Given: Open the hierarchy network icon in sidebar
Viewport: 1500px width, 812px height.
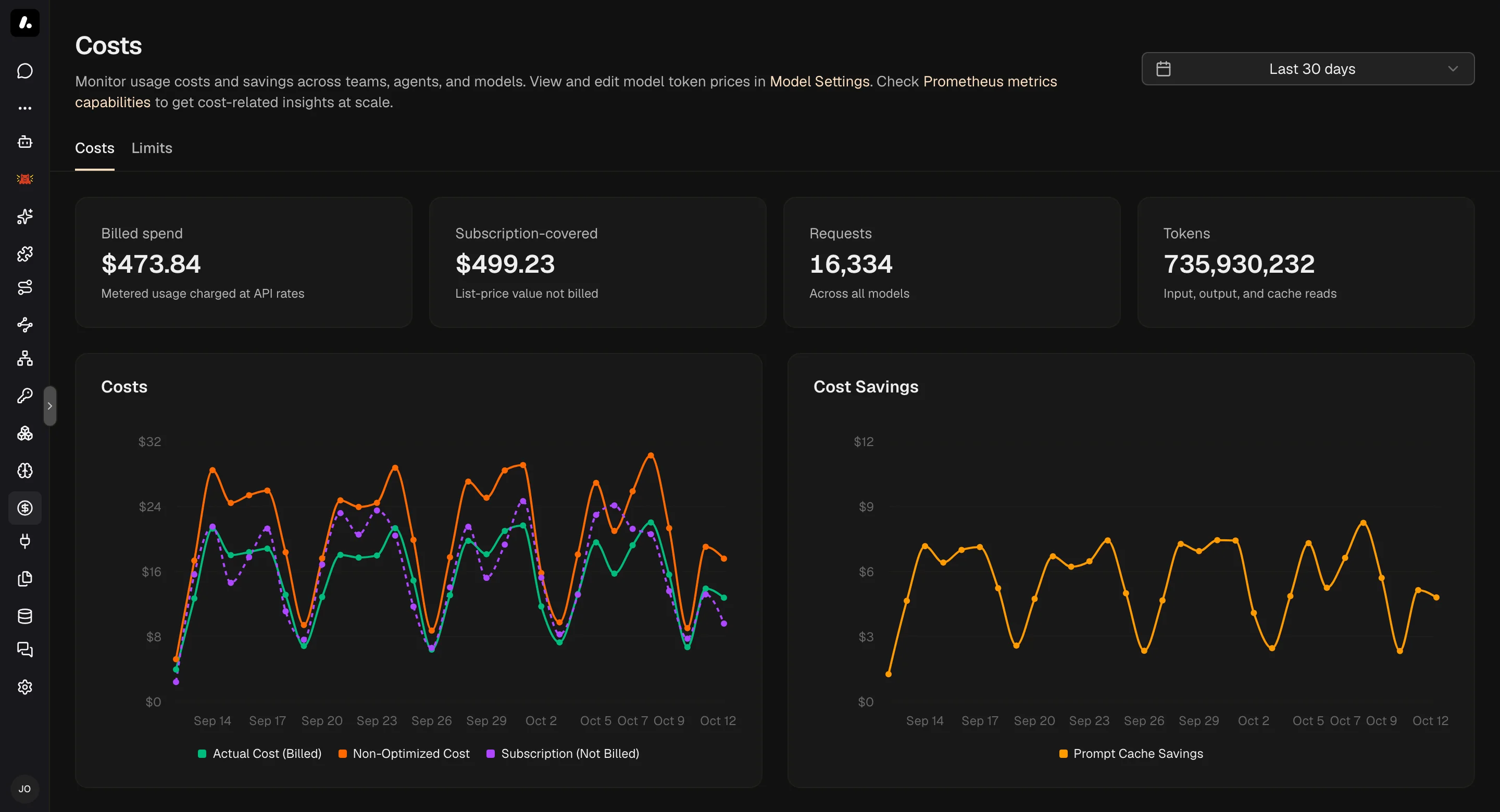Looking at the screenshot, I should [24, 359].
